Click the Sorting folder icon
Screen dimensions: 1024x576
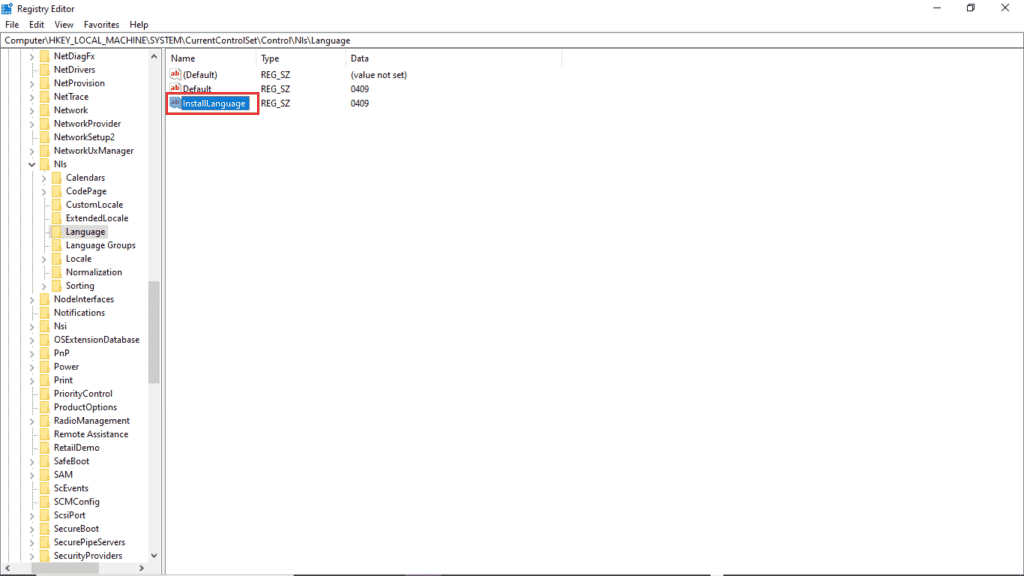(57, 285)
